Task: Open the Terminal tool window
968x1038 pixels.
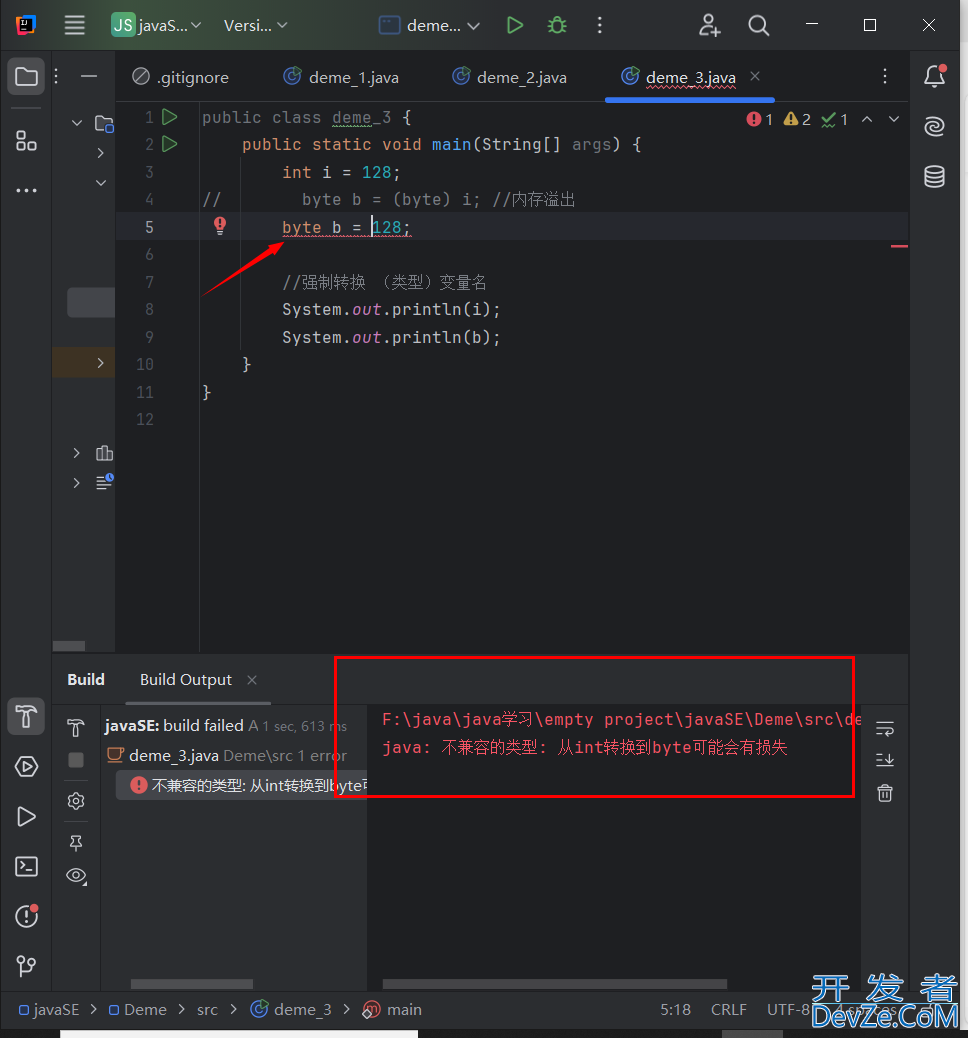Action: pos(27,866)
